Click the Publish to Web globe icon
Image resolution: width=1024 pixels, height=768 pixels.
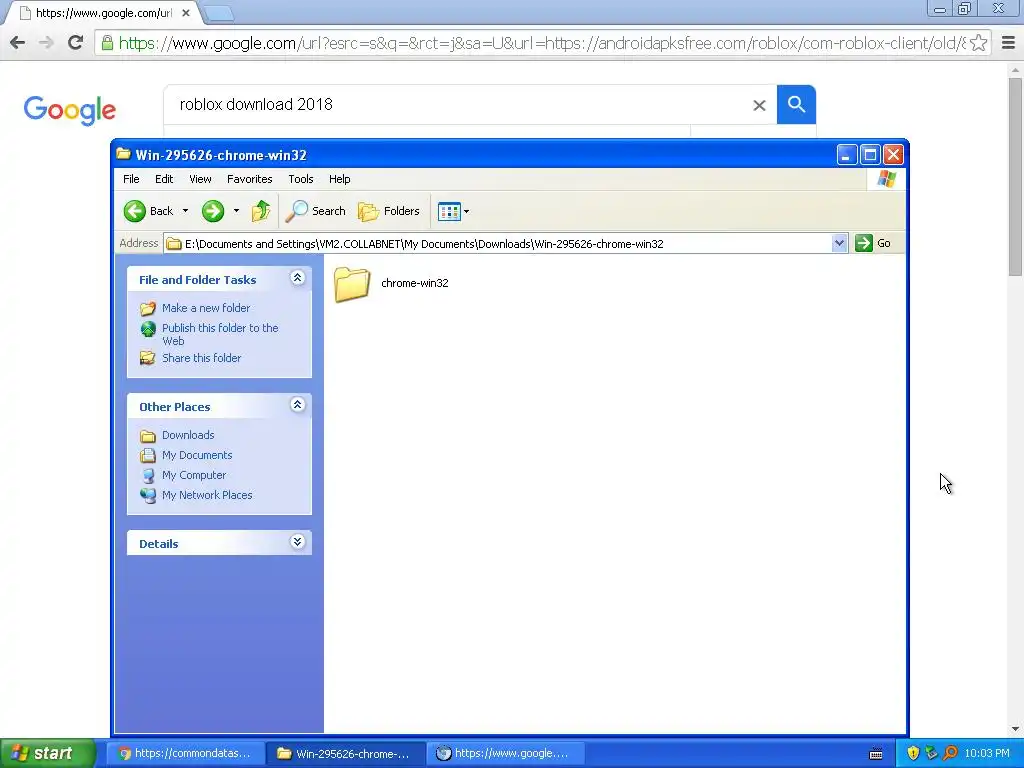(148, 328)
